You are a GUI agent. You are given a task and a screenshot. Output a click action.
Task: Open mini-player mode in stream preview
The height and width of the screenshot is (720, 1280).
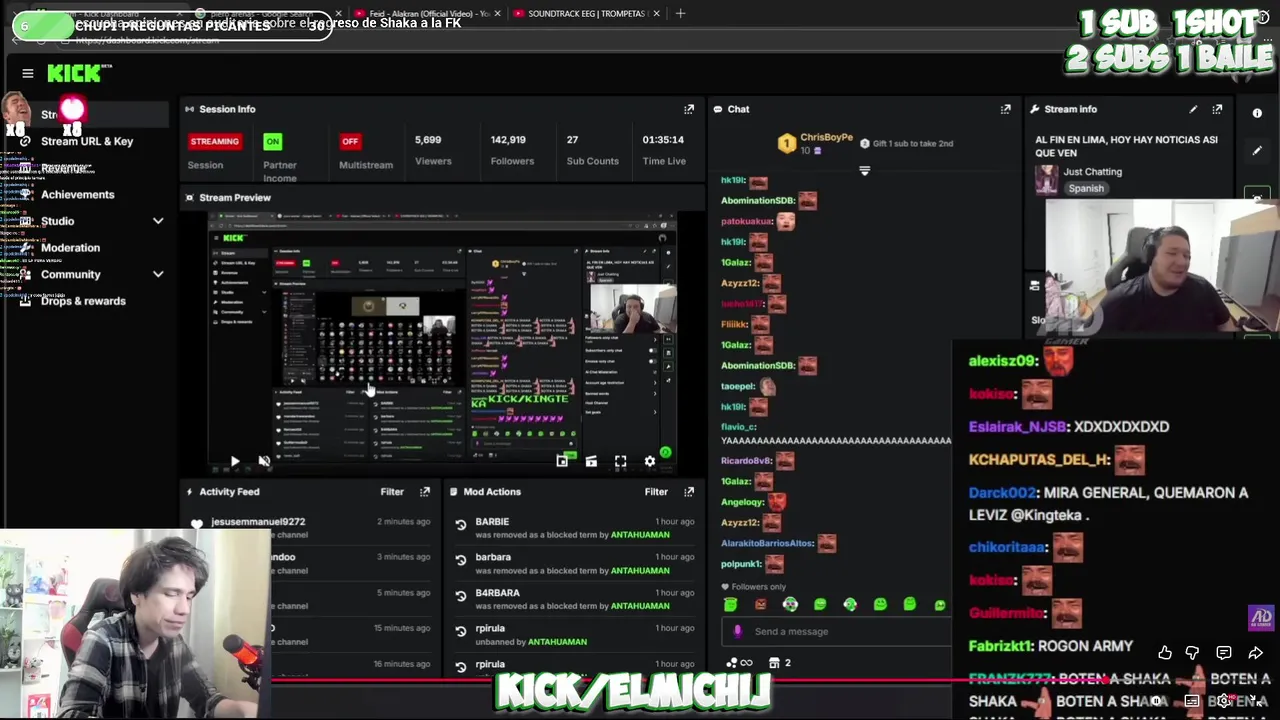pyautogui.click(x=562, y=461)
